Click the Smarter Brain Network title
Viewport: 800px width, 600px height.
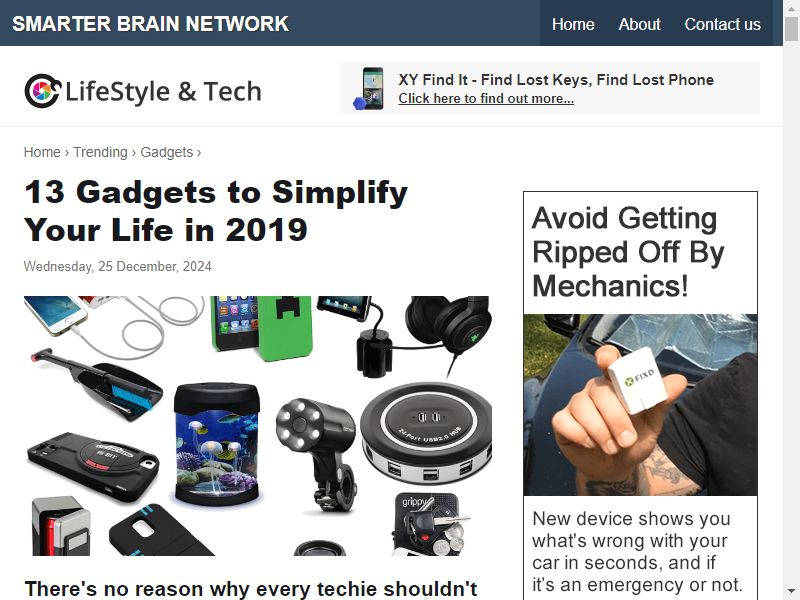coord(151,24)
